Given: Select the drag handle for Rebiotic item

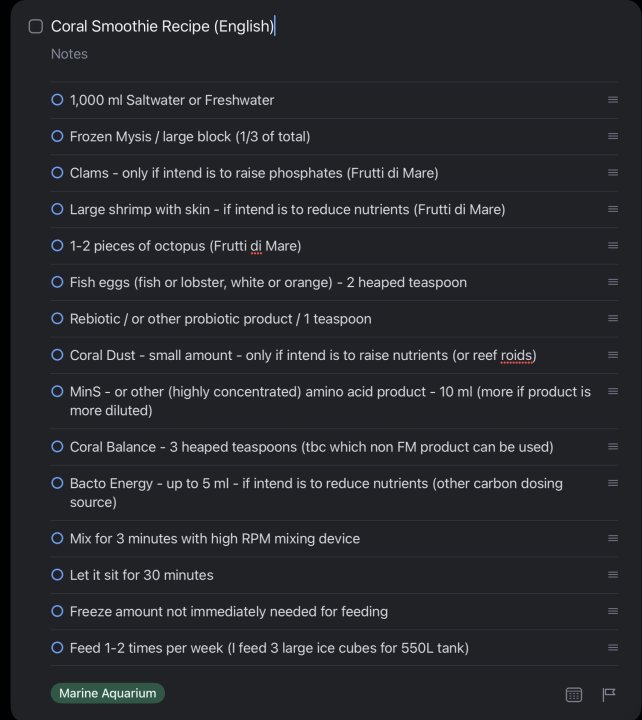Looking at the screenshot, I should (613, 319).
